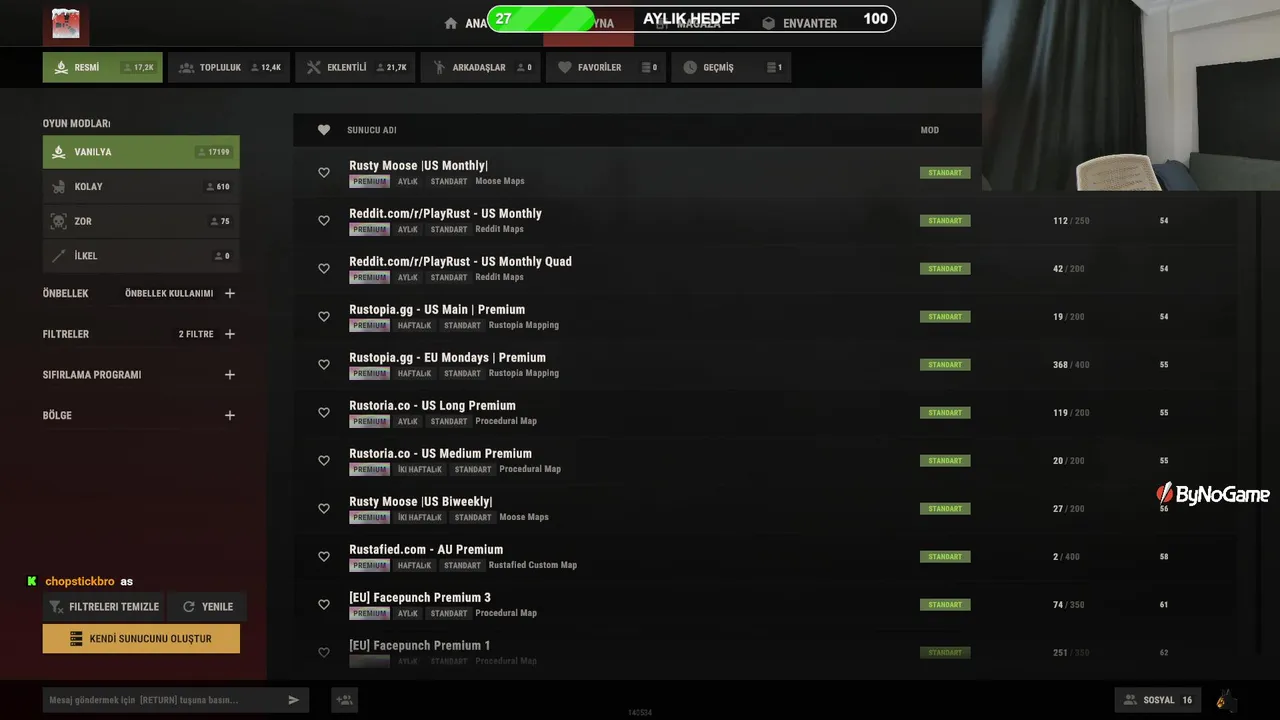
Task: Switch to the Topluluk tab
Action: (x=229, y=68)
